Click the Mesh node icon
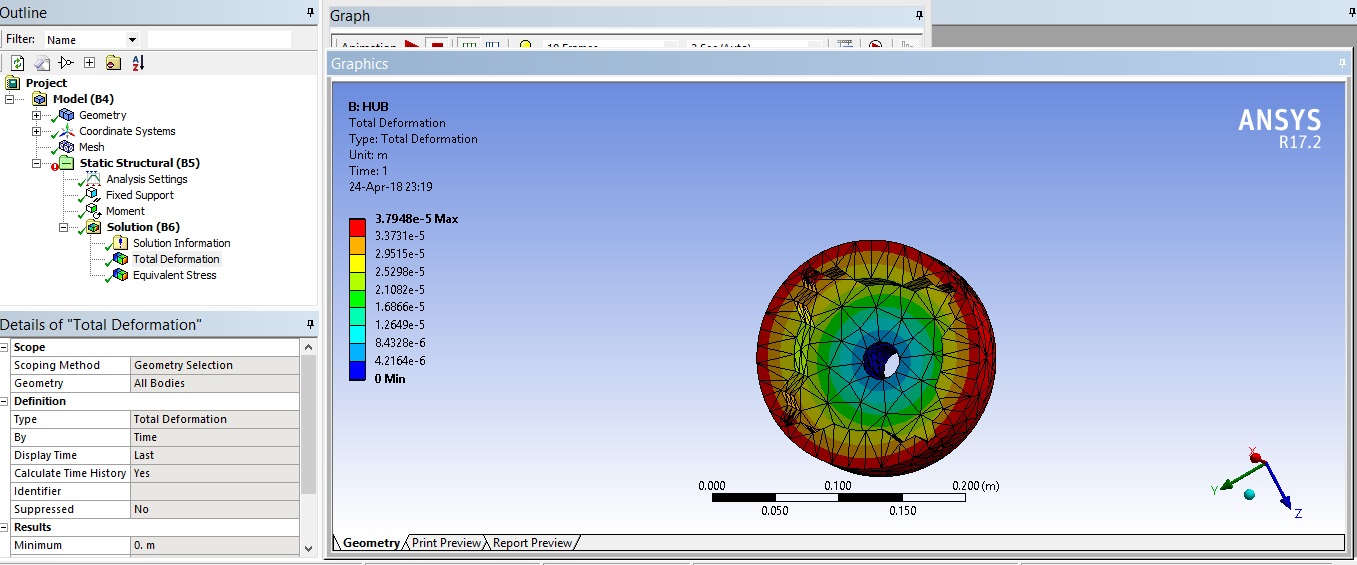 tap(67, 147)
